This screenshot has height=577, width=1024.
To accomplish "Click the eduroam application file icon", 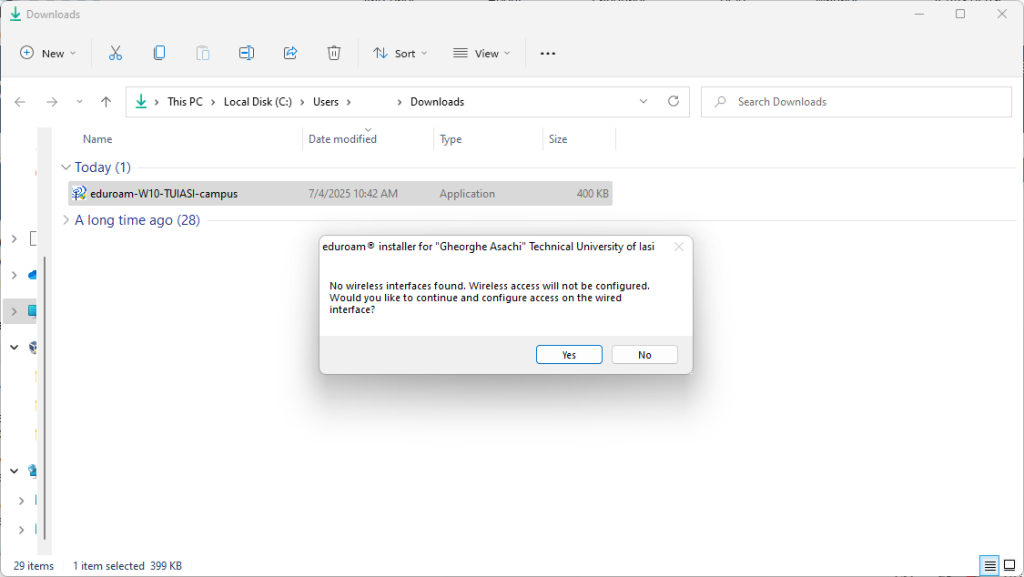I will (79, 193).
